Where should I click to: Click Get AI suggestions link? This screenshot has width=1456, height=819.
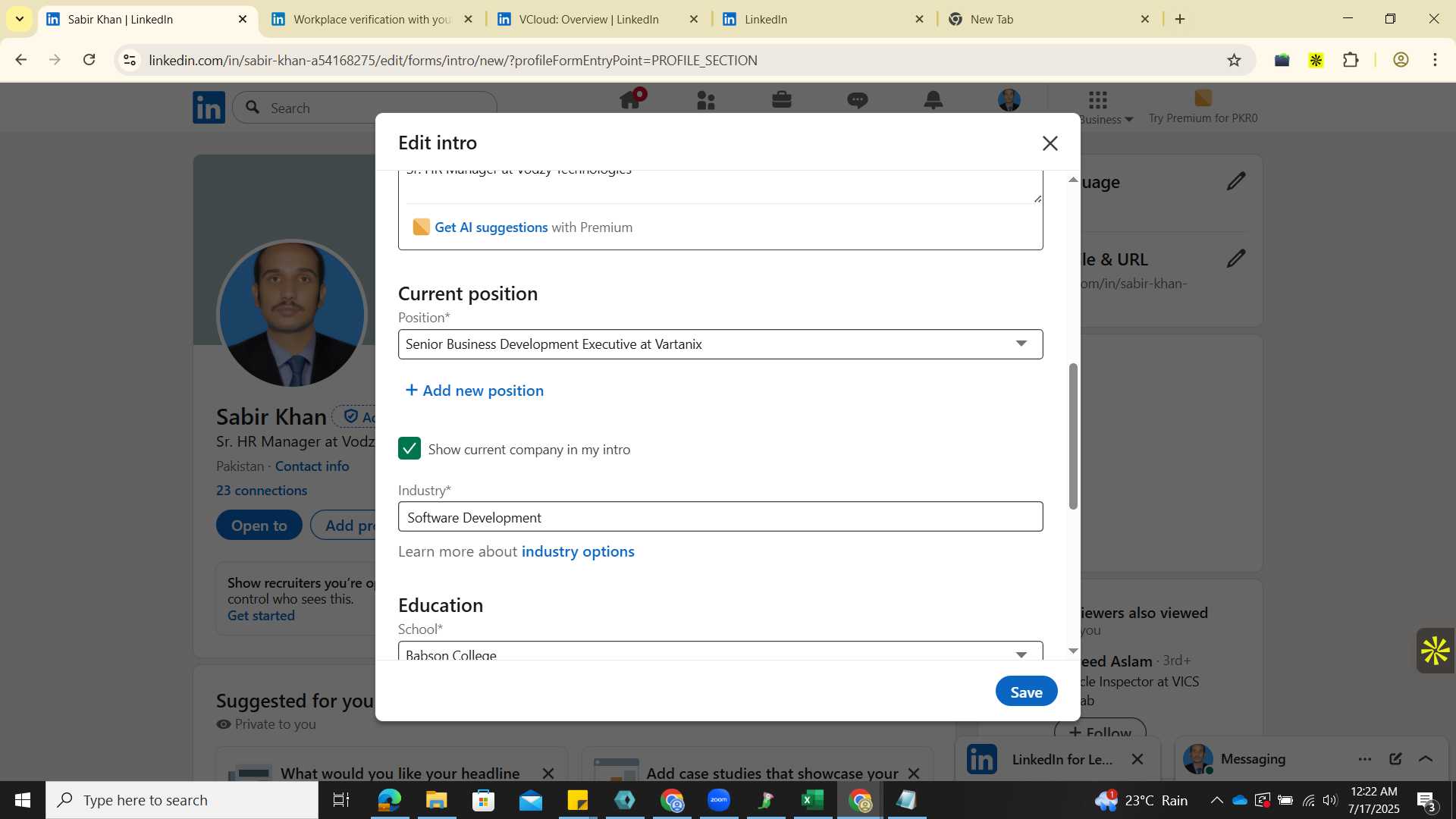tap(491, 227)
